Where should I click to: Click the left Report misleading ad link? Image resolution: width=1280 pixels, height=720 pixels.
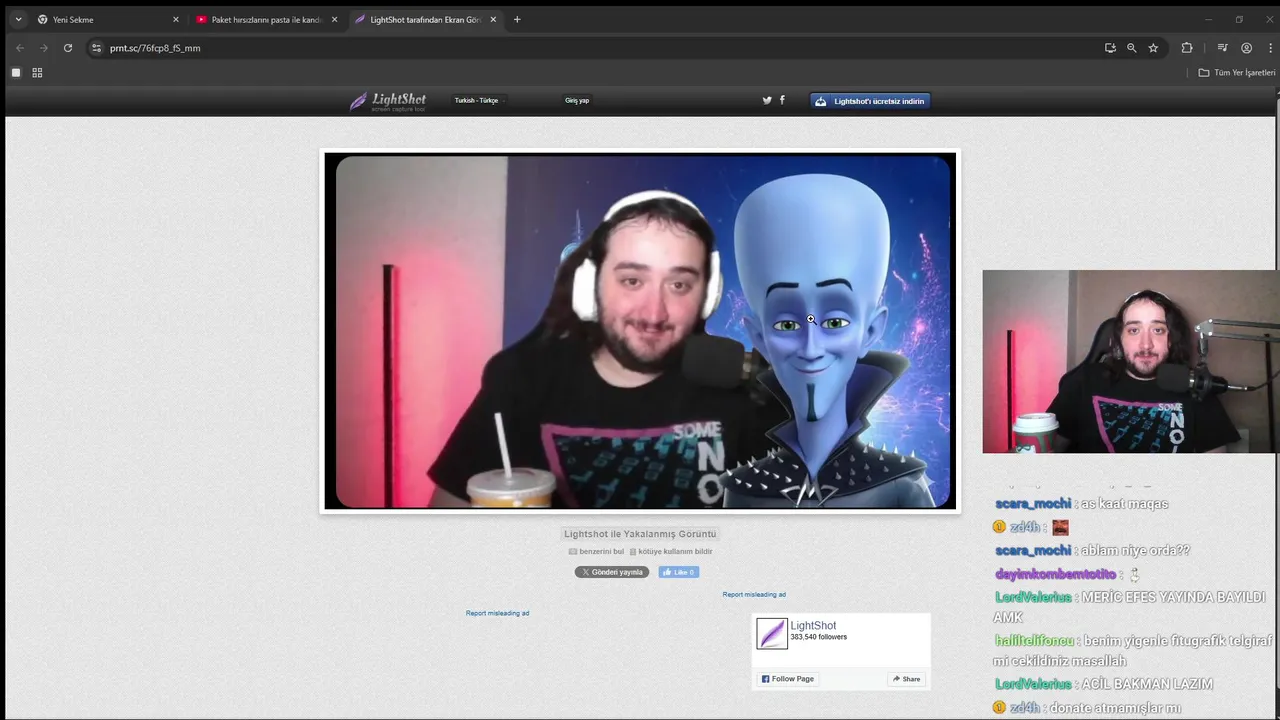tap(497, 613)
